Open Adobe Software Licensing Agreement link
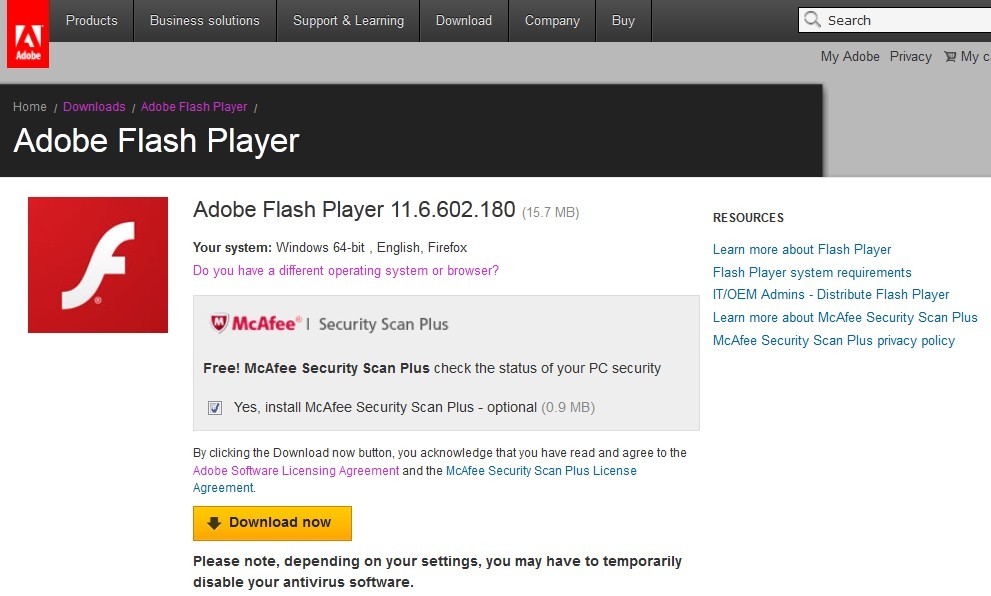 point(296,471)
